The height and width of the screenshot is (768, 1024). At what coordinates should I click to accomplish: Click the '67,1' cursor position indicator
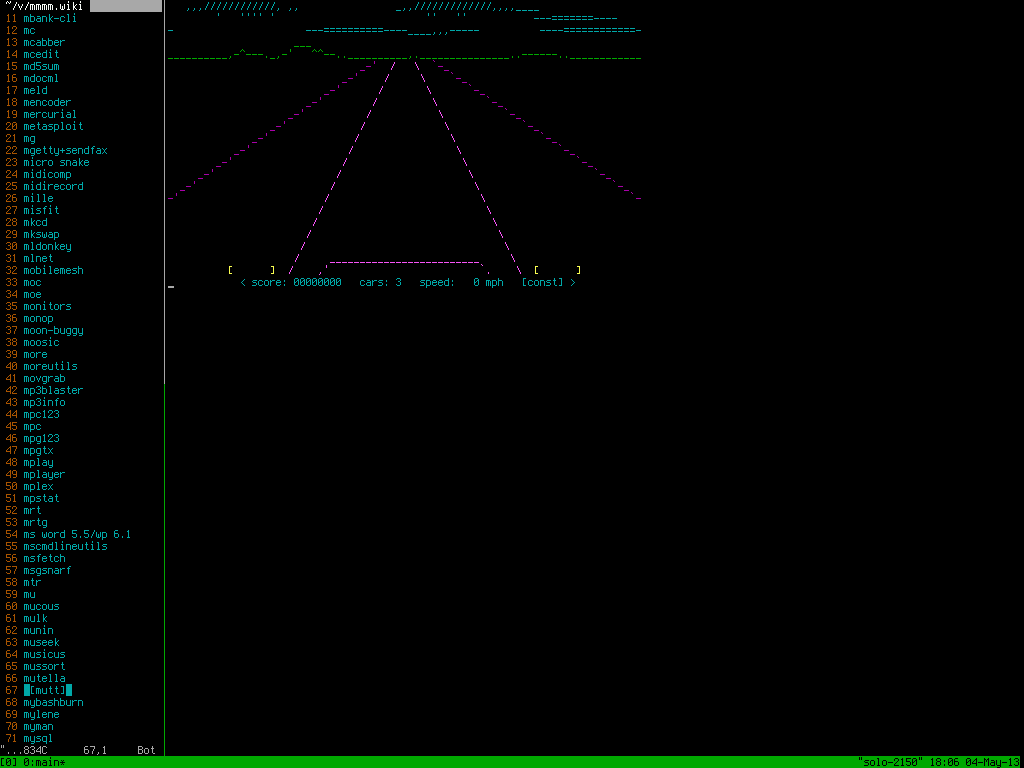95,750
